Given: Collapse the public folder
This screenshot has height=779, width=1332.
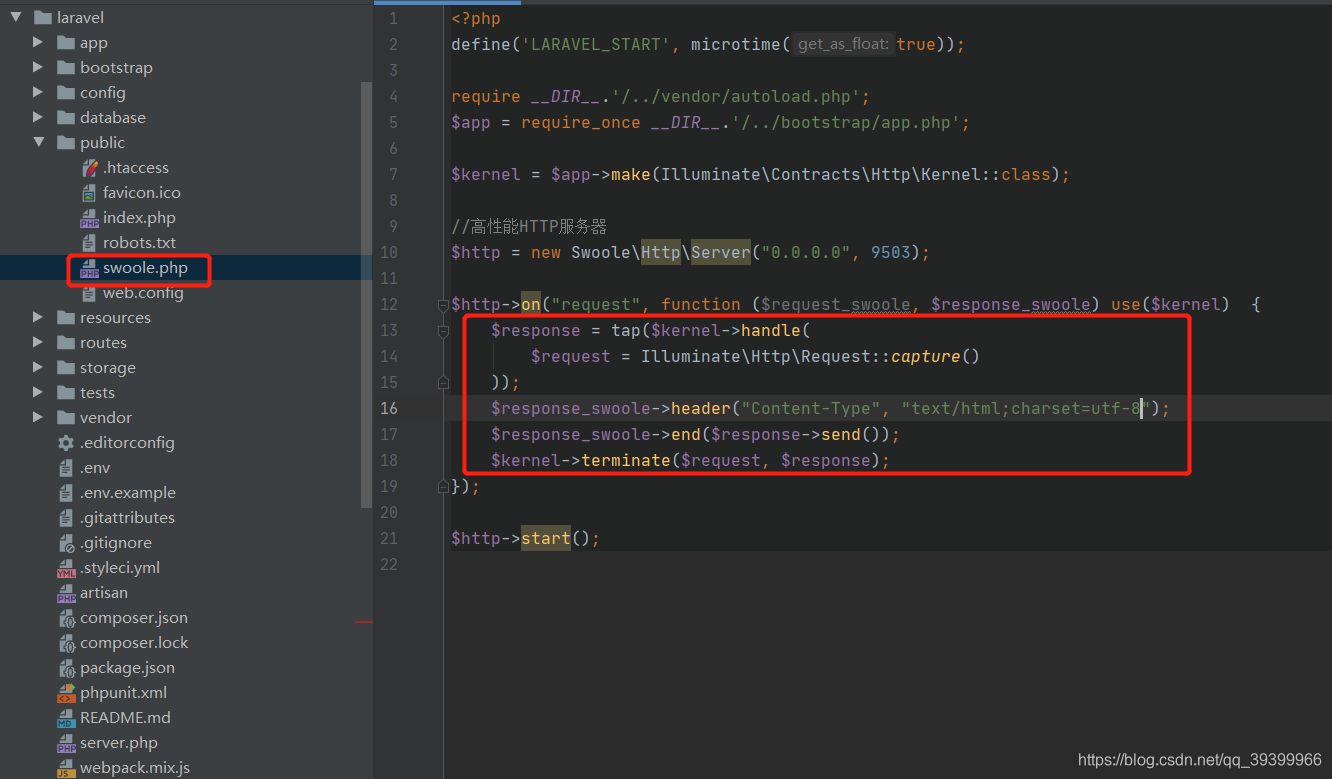Looking at the screenshot, I should pyautogui.click(x=38, y=142).
